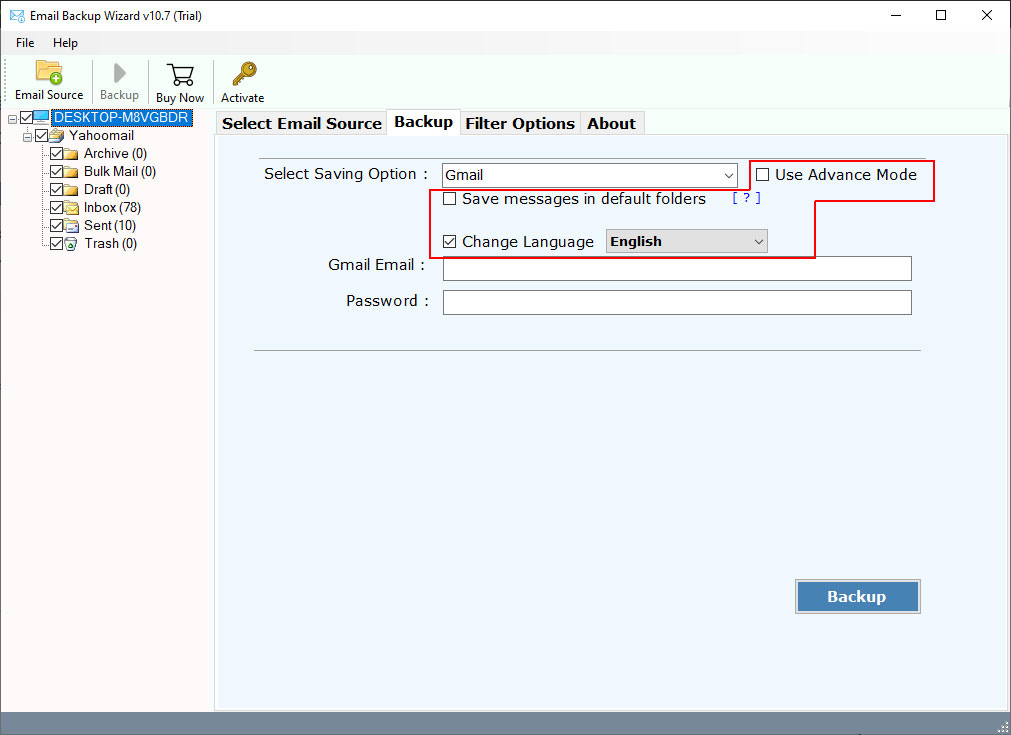The height and width of the screenshot is (735, 1011).
Task: Click the Archive folder icon
Action: (71, 153)
